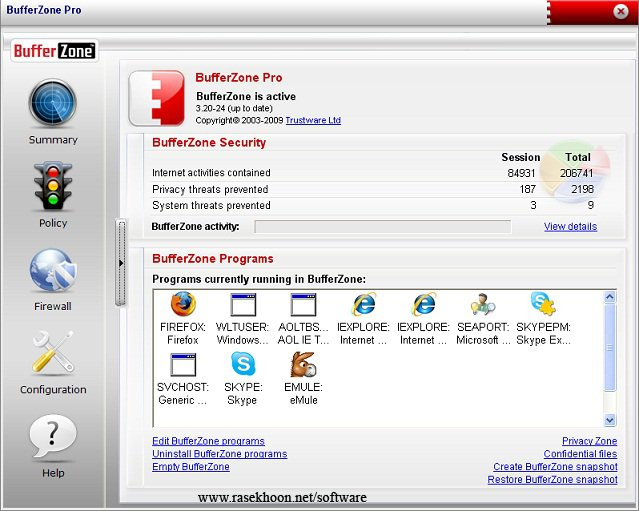Screen dimensions: 639x511
Task: Select the SEAPORT Microsoft program icon
Action: (483, 304)
